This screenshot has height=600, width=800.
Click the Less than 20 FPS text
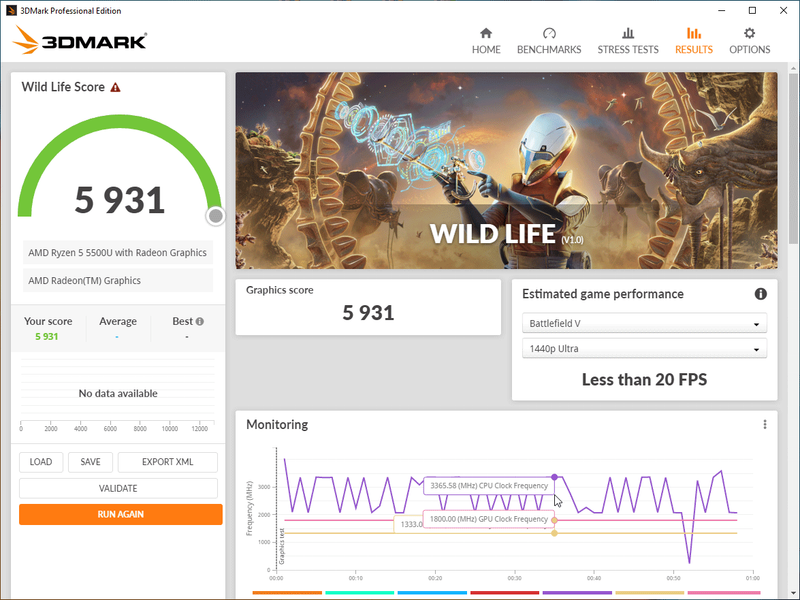(644, 380)
